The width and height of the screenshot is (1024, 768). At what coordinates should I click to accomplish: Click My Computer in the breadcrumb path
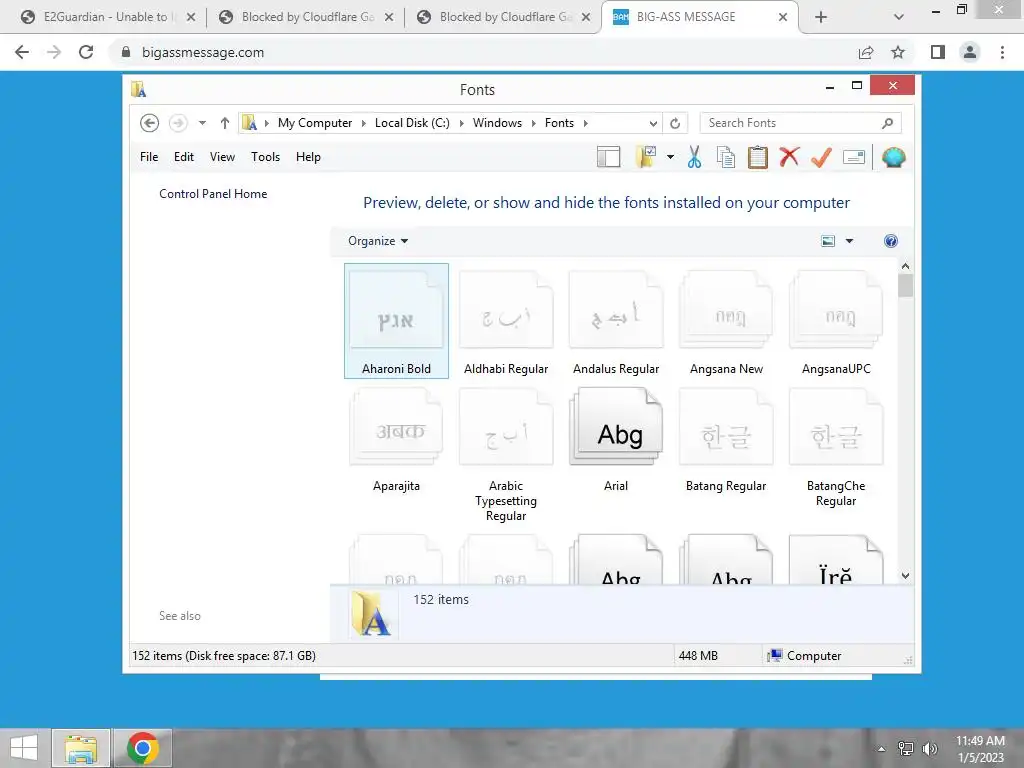pyautogui.click(x=315, y=123)
